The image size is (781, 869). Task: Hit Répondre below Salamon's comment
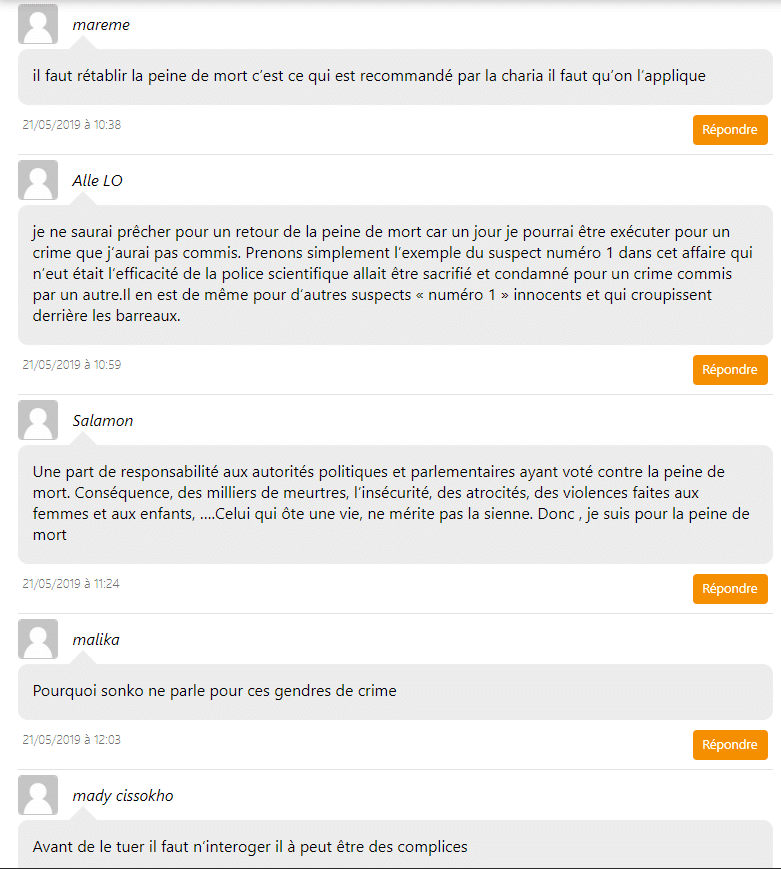730,589
